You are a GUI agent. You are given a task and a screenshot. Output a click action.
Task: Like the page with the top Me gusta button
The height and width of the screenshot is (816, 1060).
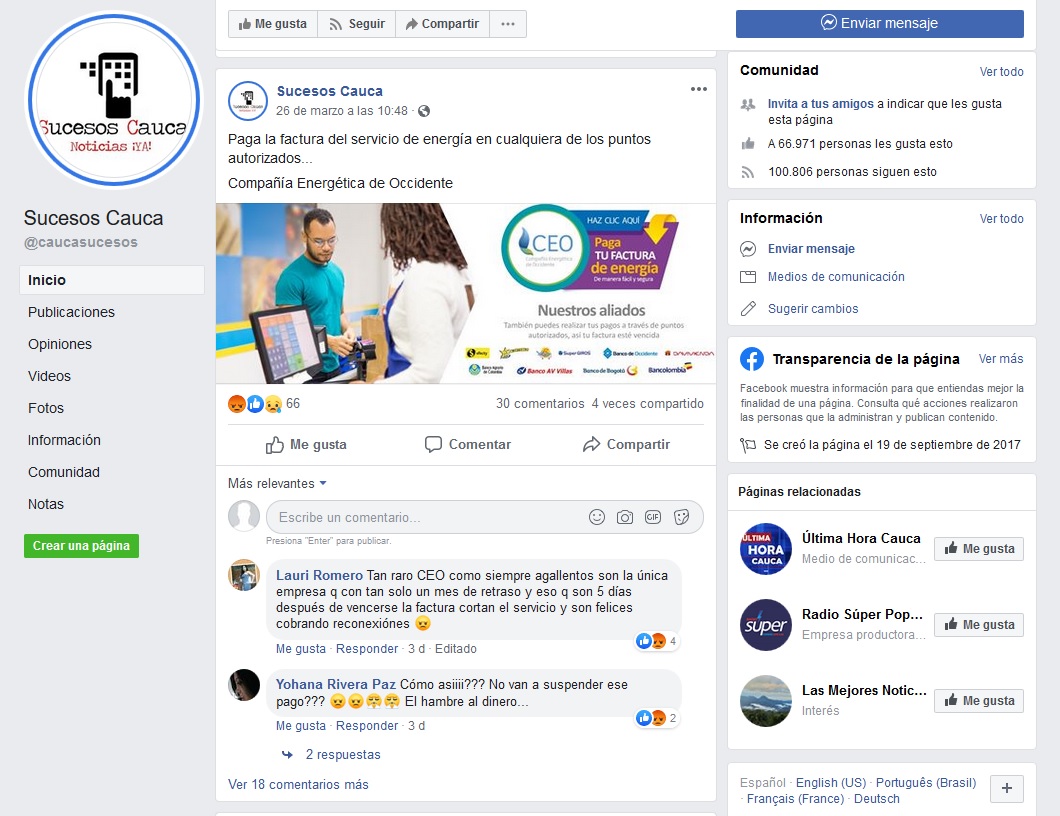pos(272,24)
